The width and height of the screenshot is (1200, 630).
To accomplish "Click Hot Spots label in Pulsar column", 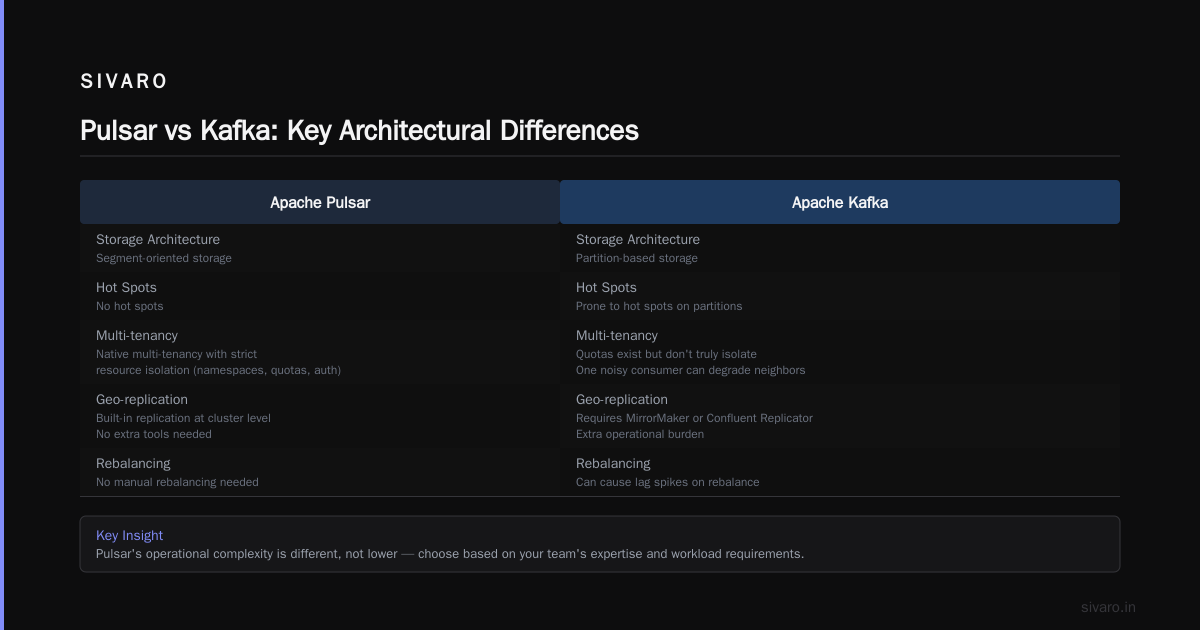I will tap(126, 288).
